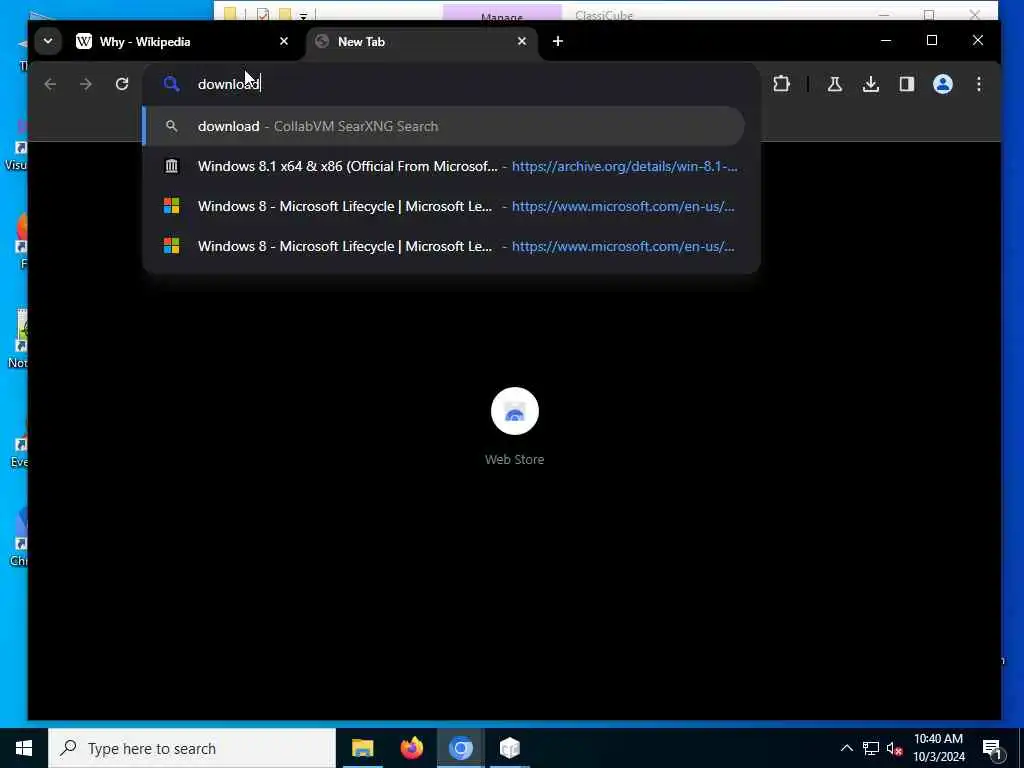Go back with the back arrow

pos(50,84)
